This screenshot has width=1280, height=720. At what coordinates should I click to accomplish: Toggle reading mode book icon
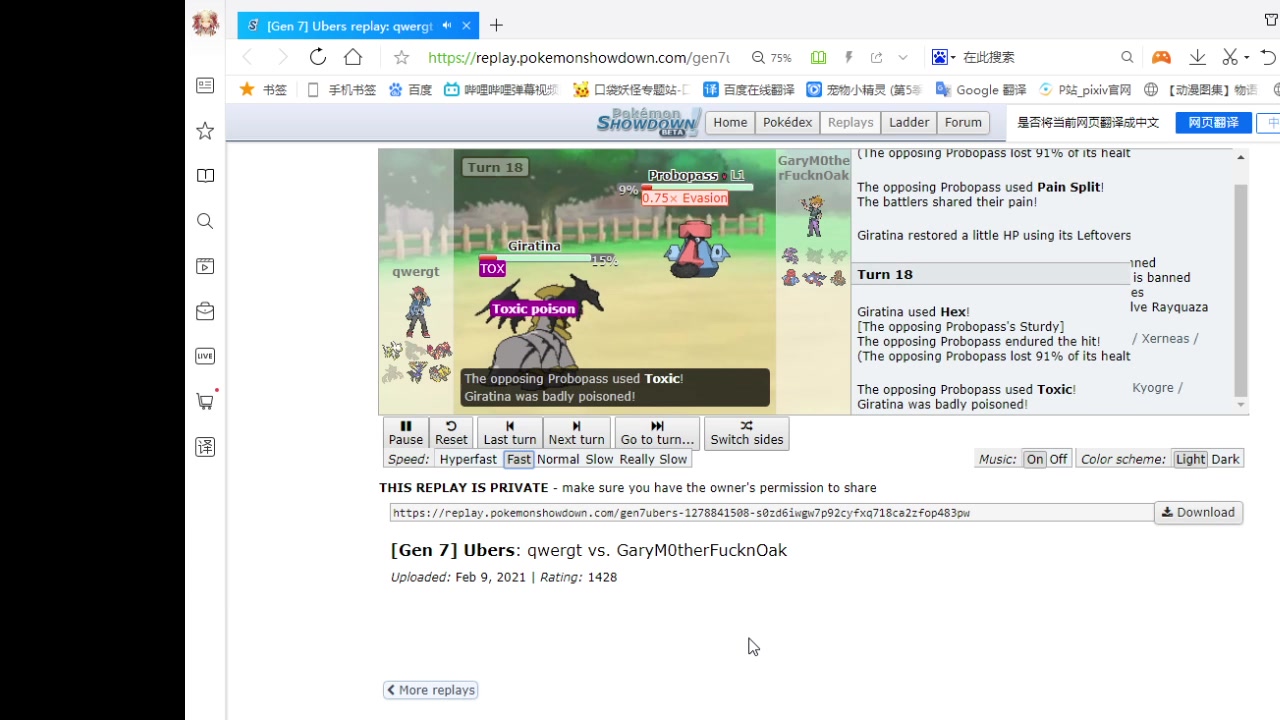point(818,57)
